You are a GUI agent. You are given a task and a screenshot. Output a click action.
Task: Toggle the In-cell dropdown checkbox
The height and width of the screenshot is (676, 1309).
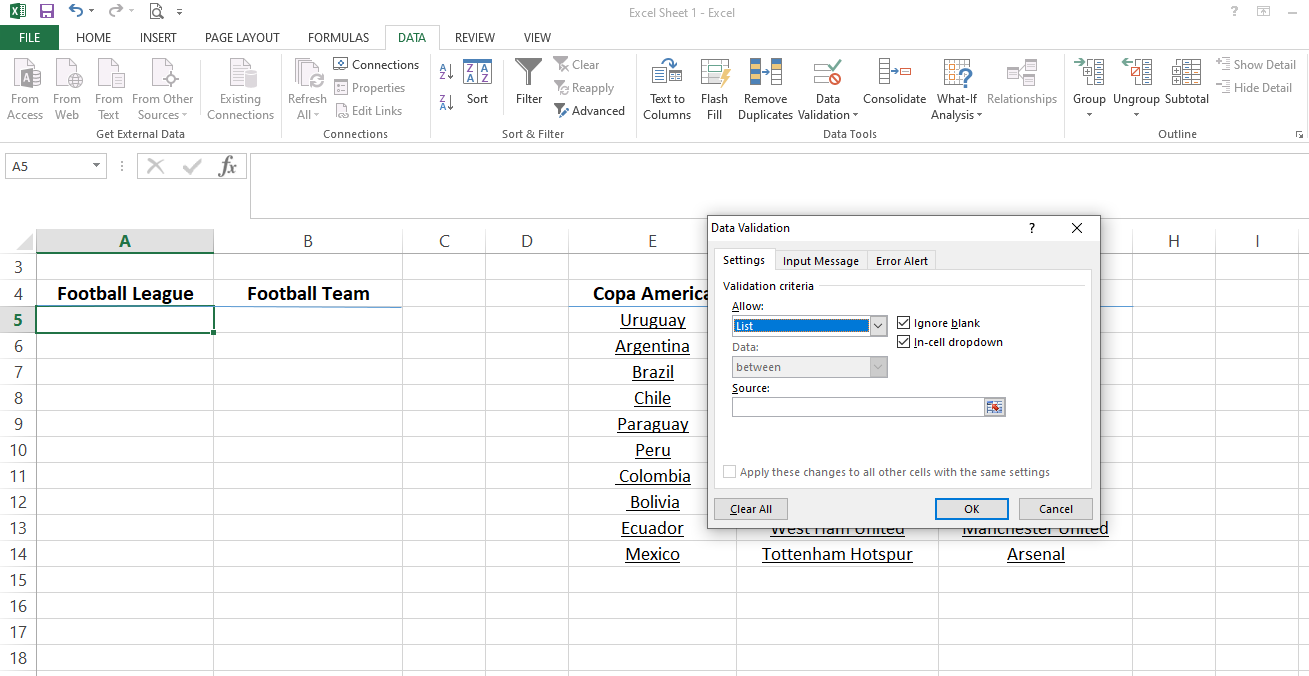904,342
